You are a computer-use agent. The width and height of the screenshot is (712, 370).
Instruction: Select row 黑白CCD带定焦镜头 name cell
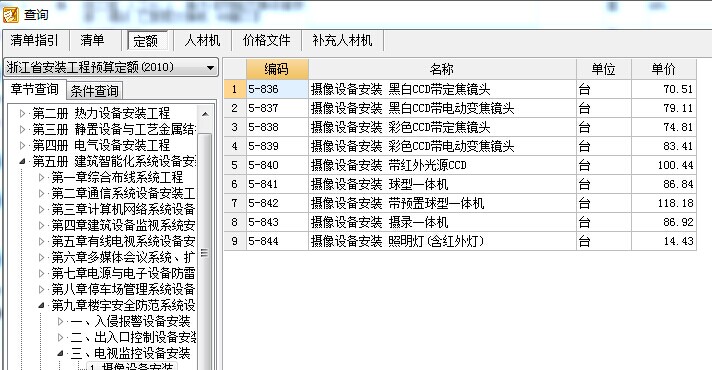pos(442,89)
